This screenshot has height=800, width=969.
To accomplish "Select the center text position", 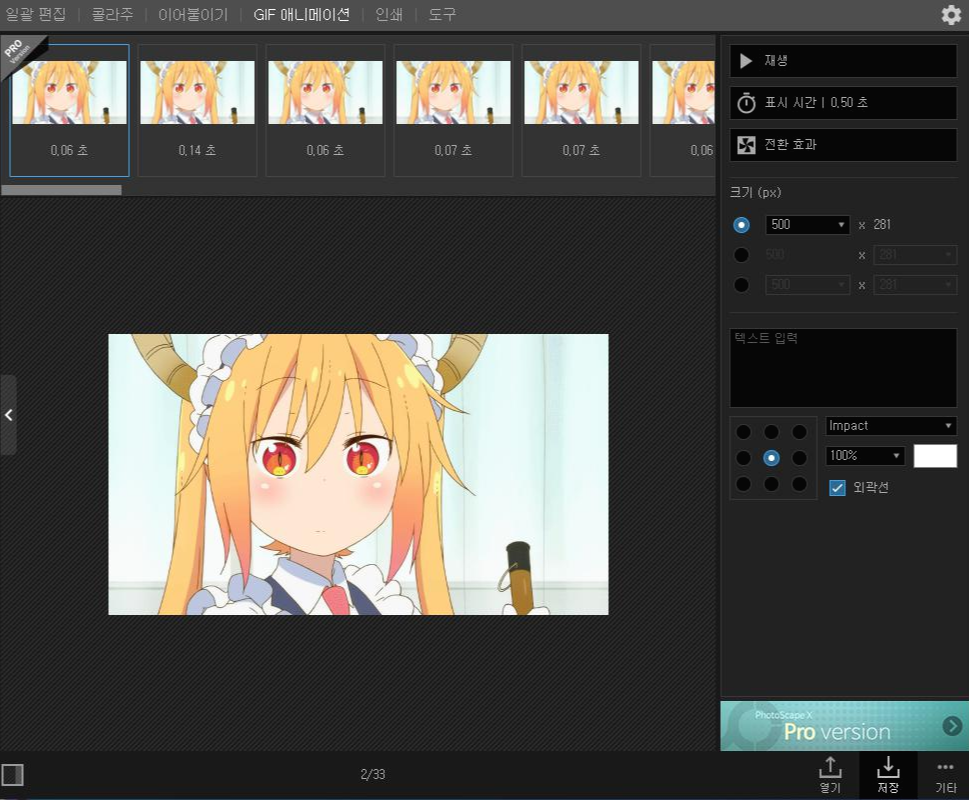I will tap(771, 458).
